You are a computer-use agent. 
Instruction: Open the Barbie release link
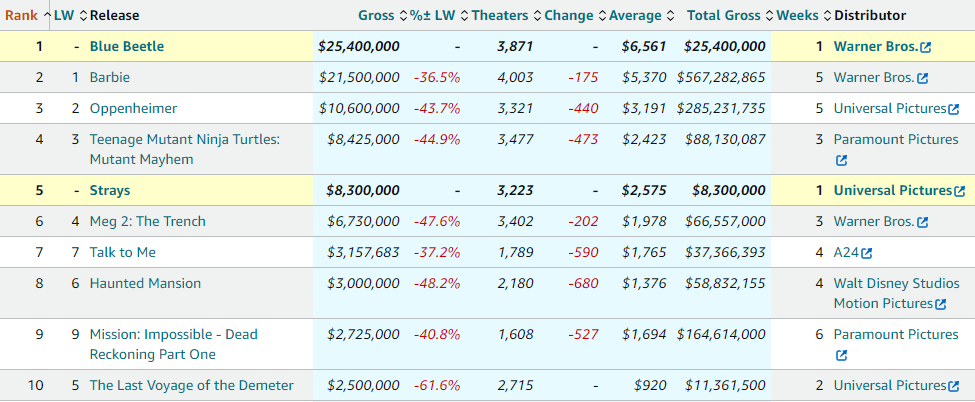pos(109,77)
